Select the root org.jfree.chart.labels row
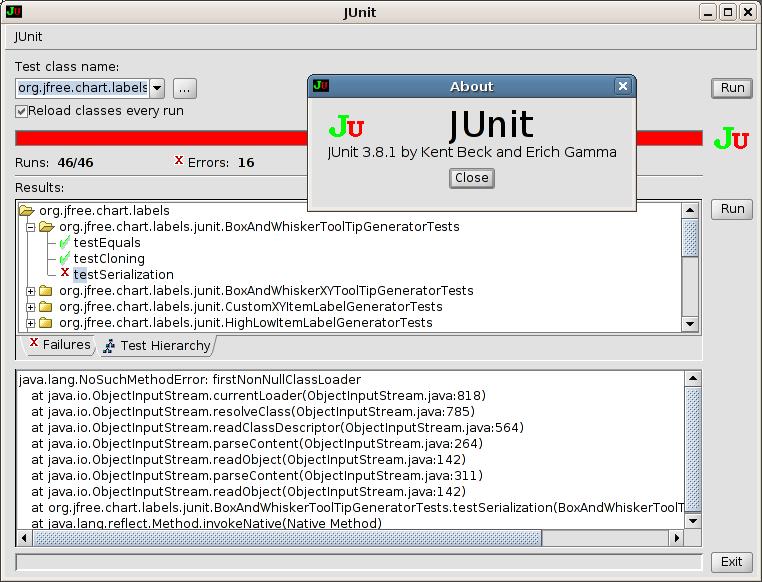The image size is (762, 582). click(104, 210)
